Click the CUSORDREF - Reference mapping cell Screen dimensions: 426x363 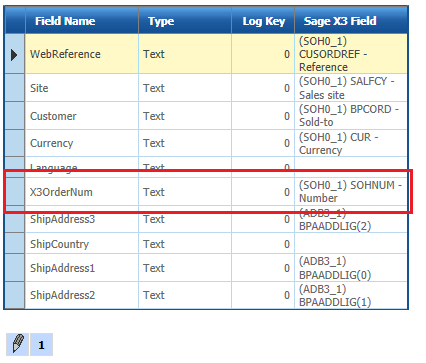(x=351, y=54)
